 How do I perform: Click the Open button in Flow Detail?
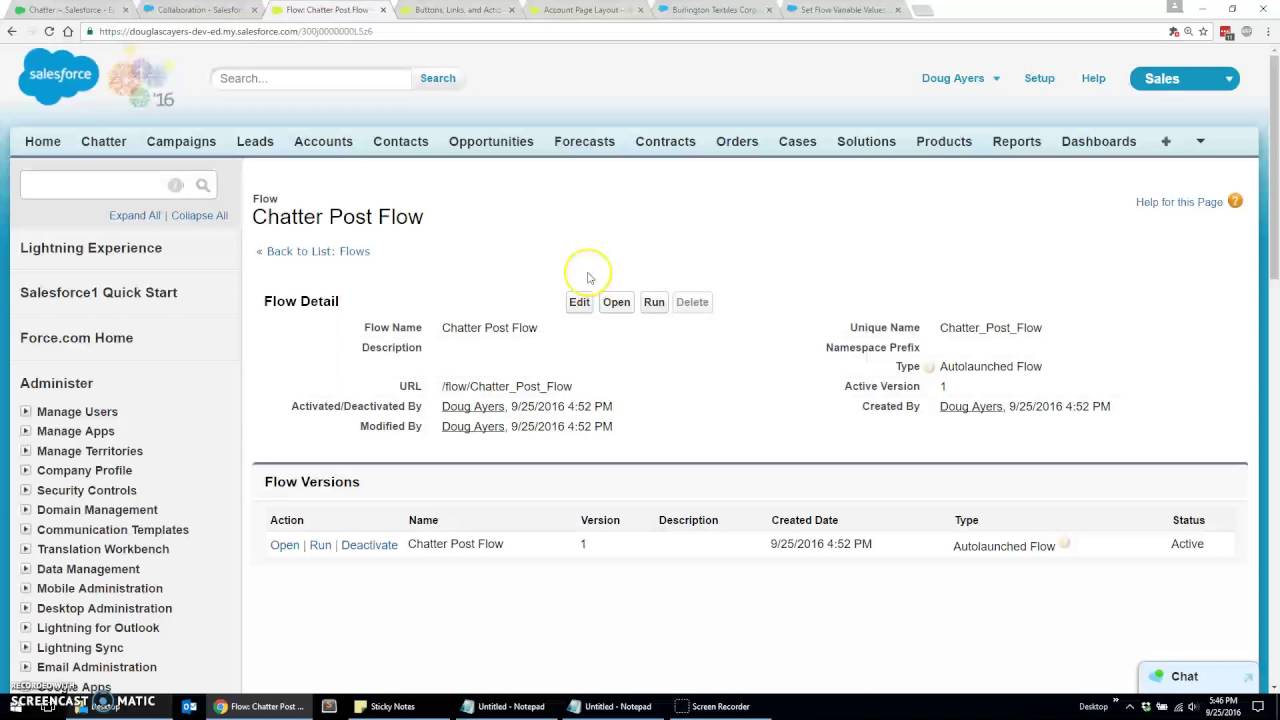click(616, 302)
